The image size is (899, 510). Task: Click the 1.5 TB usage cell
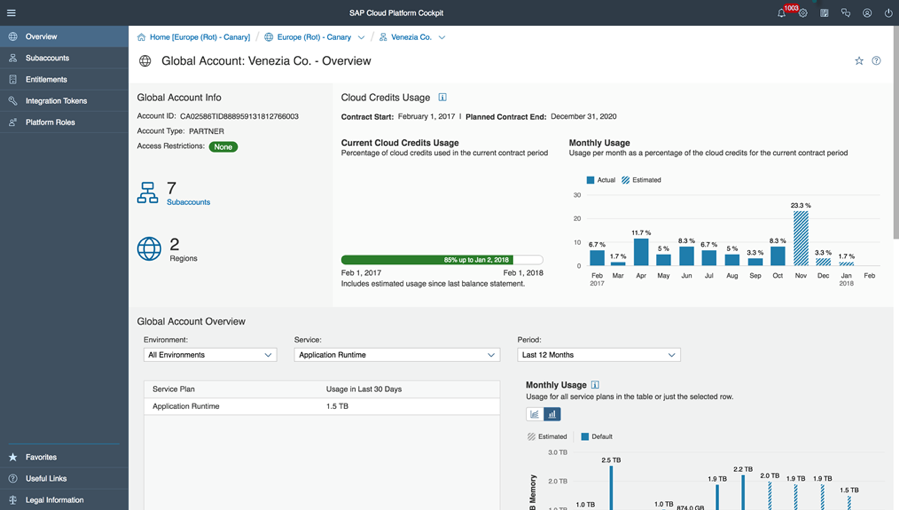pyautogui.click(x=337, y=406)
